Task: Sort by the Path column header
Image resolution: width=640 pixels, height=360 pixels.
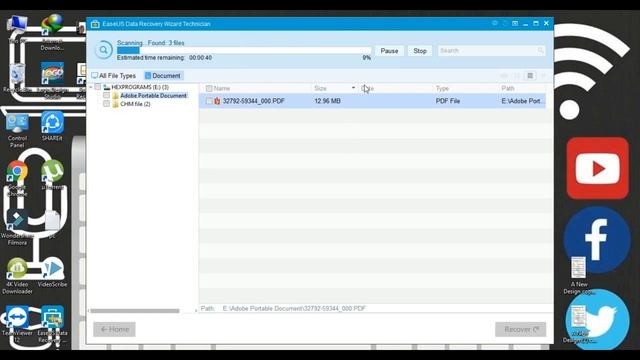Action: pos(508,88)
